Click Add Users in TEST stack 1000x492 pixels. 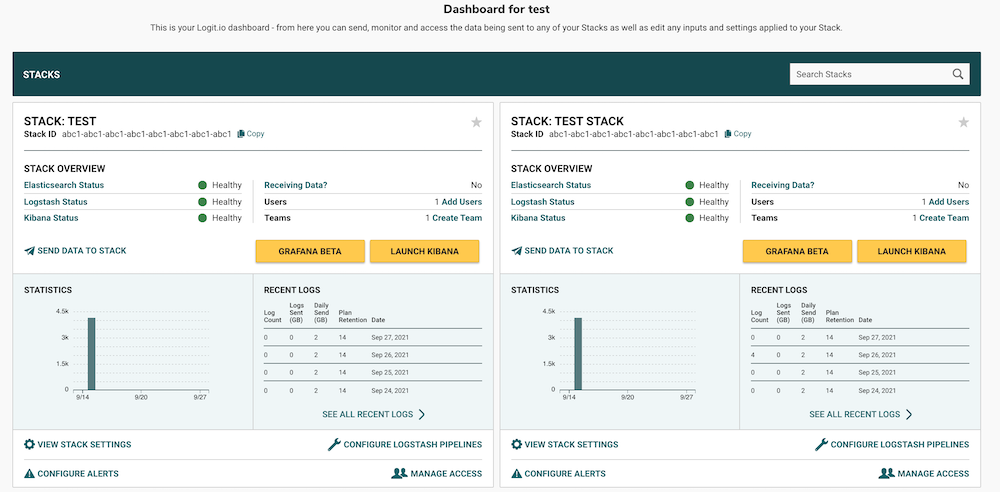coord(462,202)
